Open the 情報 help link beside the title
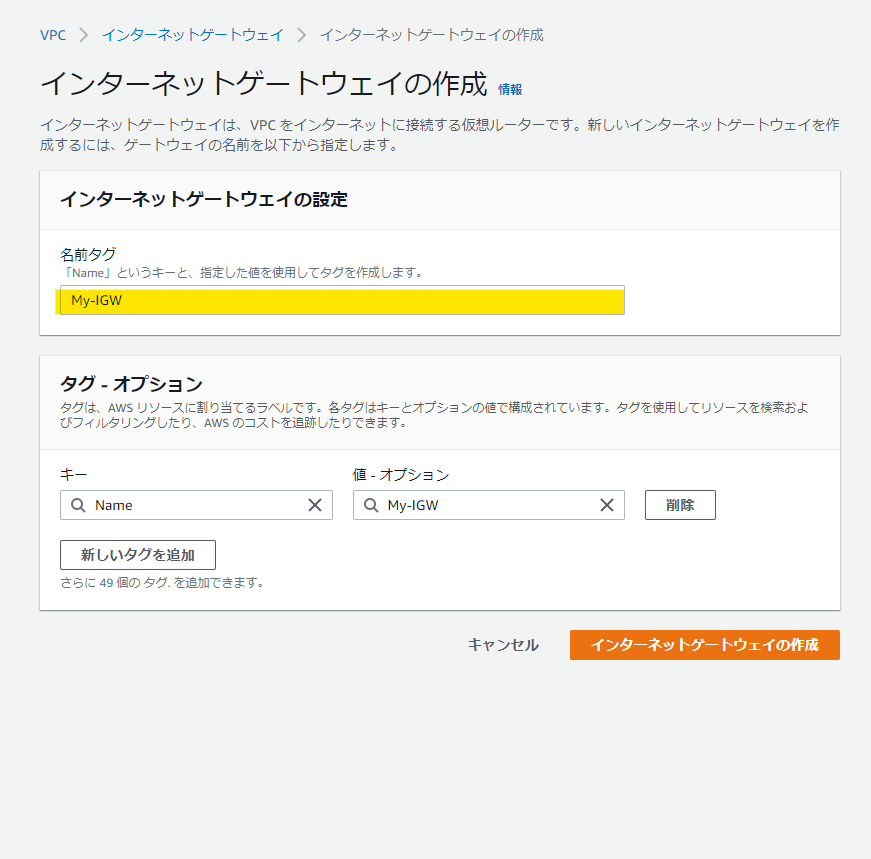Viewport: 871px width, 859px height. click(509, 90)
